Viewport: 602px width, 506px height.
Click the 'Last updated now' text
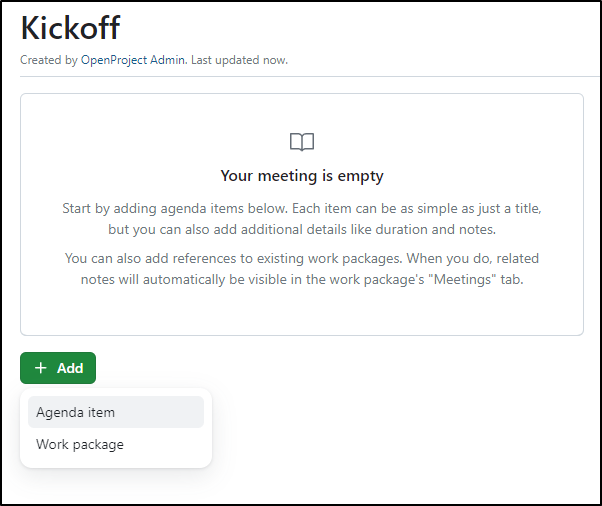coord(239,60)
